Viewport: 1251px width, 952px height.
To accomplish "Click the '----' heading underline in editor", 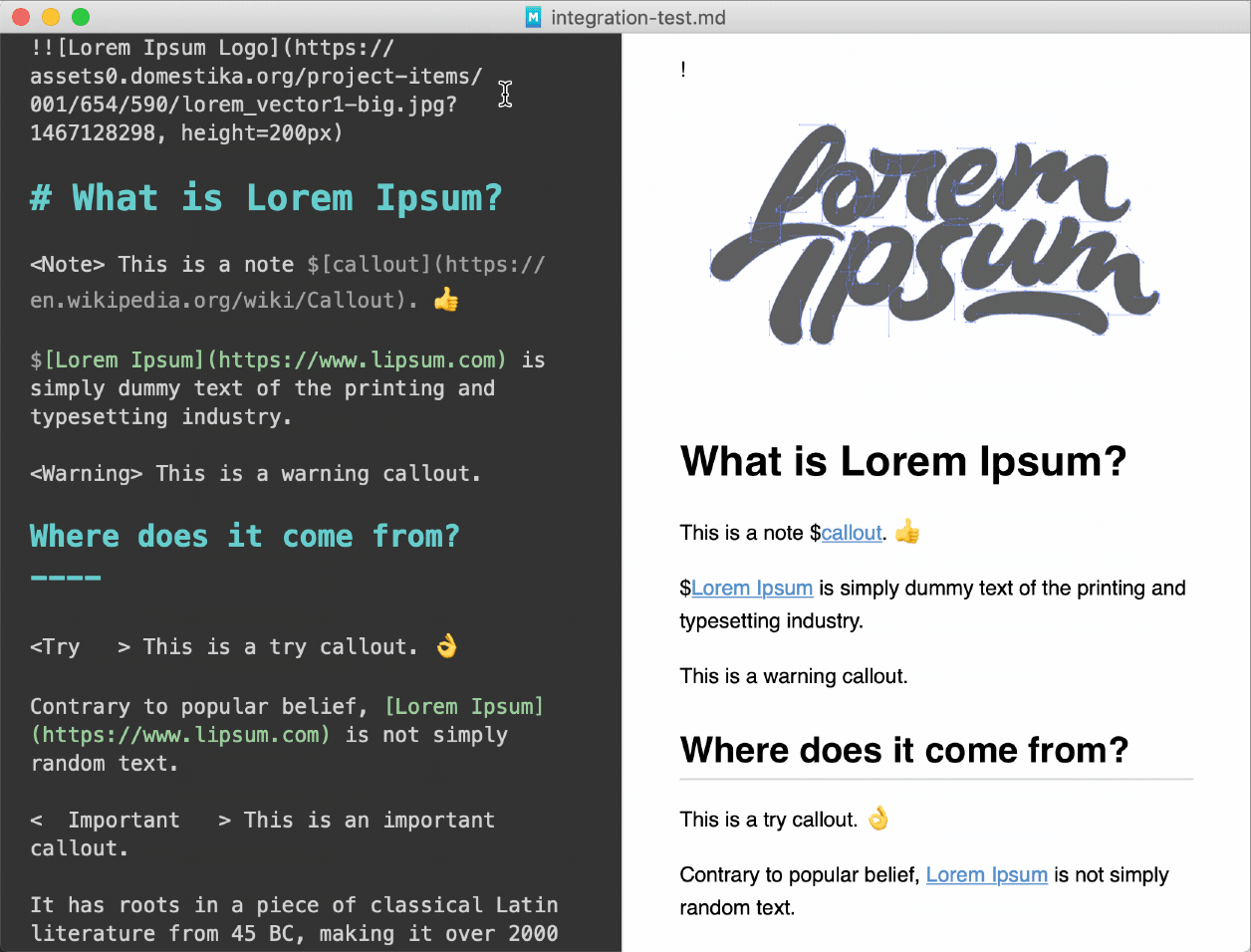I will pos(66,578).
